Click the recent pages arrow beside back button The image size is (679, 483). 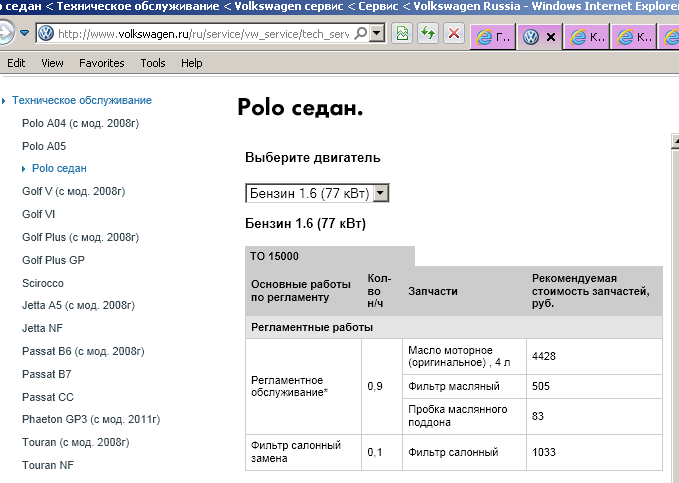23,33
